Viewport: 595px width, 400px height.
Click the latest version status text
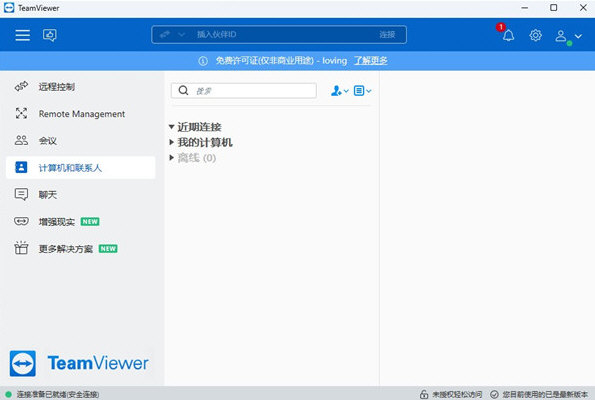[x=545, y=395]
